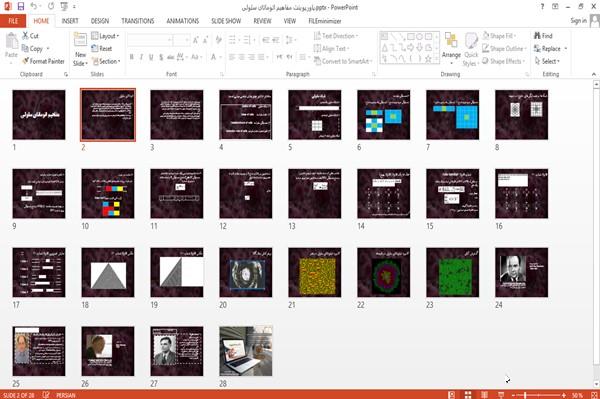600x399 pixels.
Task: Click the Bullets list icon
Action: (x=233, y=40)
